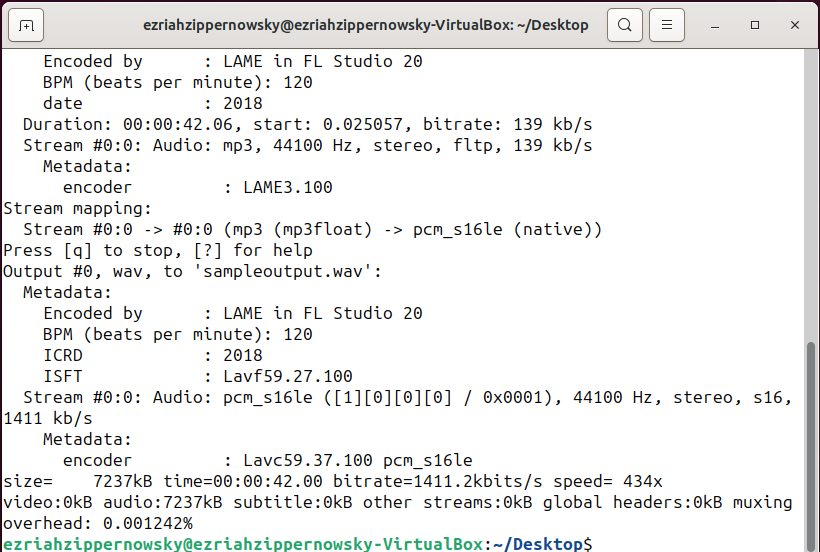Maximize the terminal window

(755, 25)
